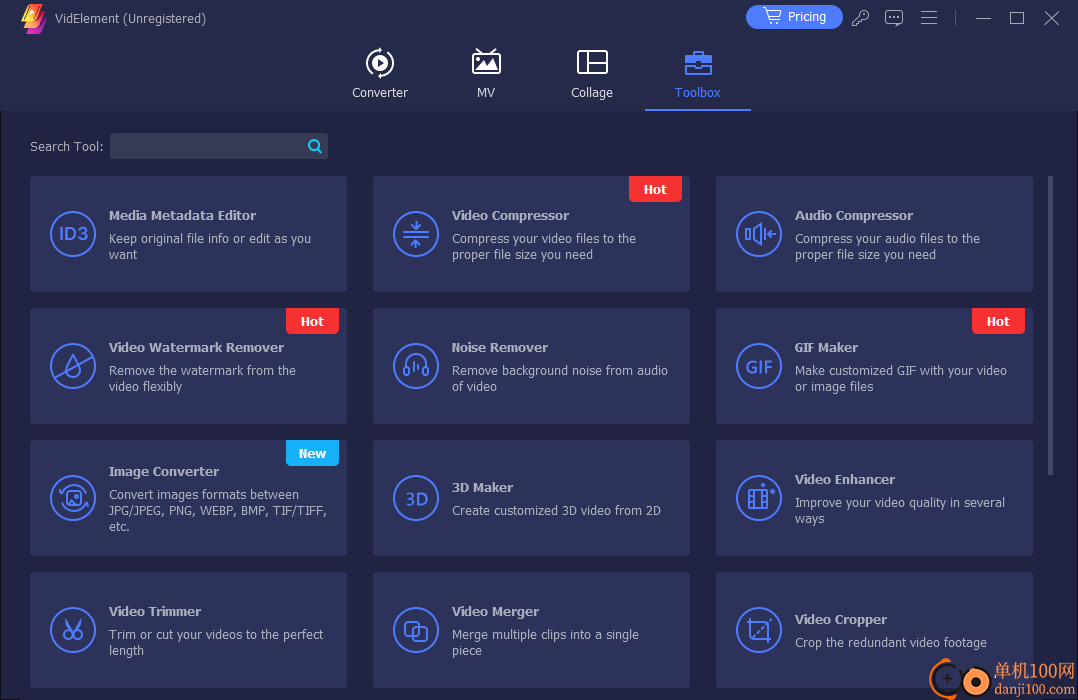Click the 'Search Tool:' label

pos(67,146)
